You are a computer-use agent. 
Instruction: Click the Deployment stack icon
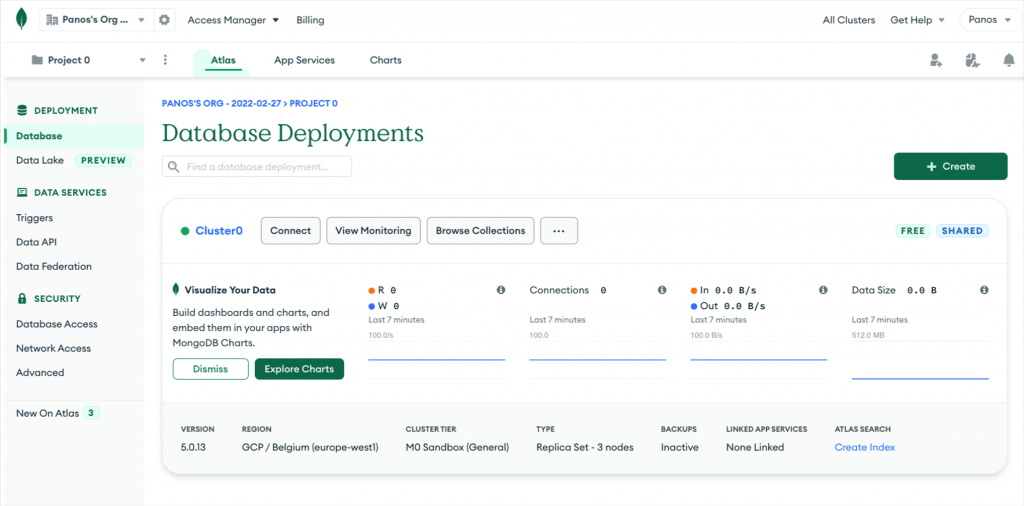23,110
